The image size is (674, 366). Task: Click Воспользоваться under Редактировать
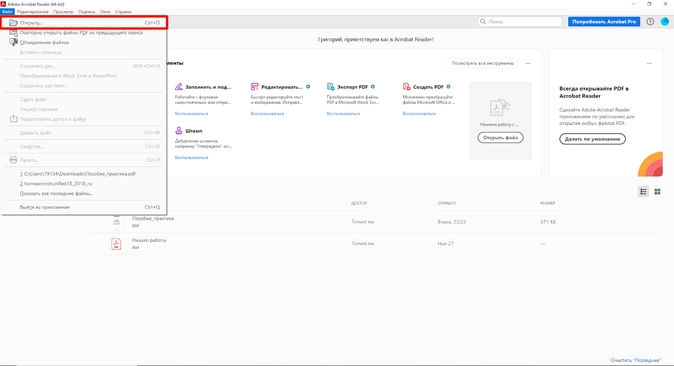pyautogui.click(x=267, y=114)
